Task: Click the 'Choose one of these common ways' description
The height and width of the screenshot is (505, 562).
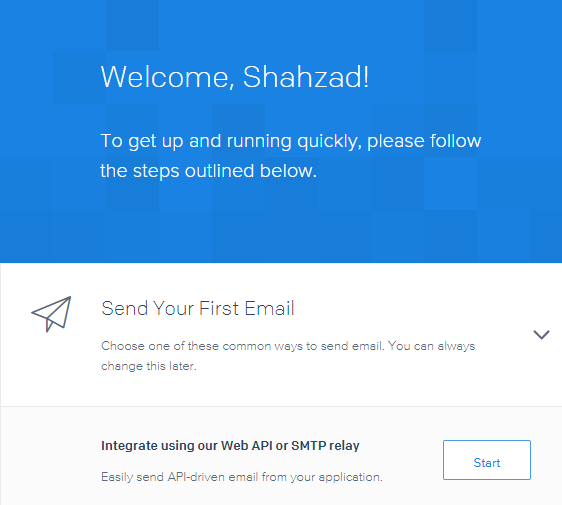Action: [288, 346]
